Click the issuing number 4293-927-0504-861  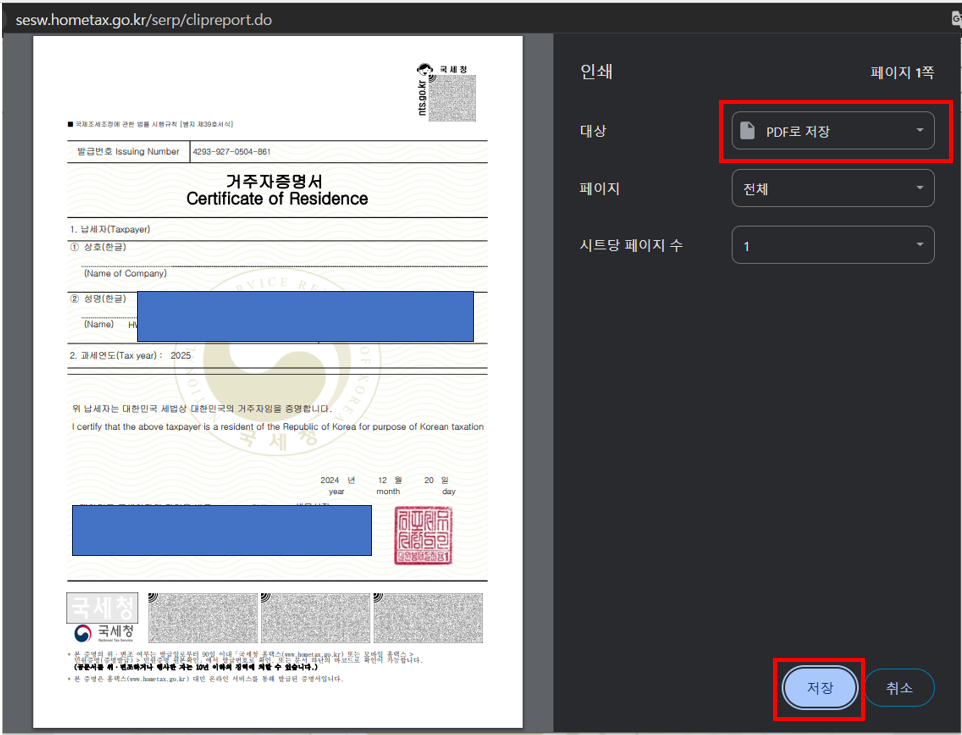231,152
